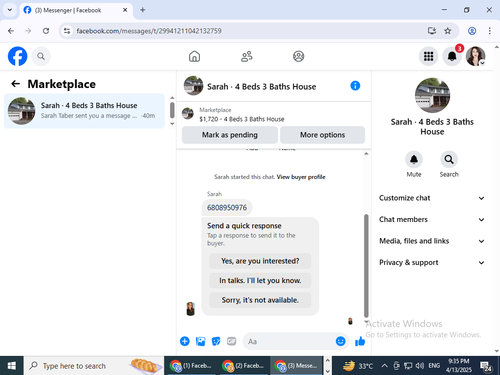
Task: Choose a GIF icon in composer
Action: click(231, 341)
